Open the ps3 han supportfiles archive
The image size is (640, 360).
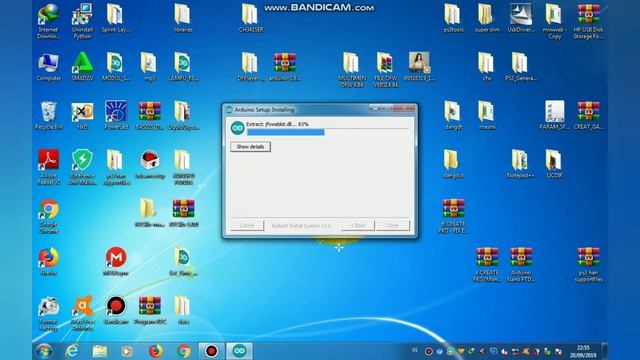pyautogui.click(x=588, y=264)
